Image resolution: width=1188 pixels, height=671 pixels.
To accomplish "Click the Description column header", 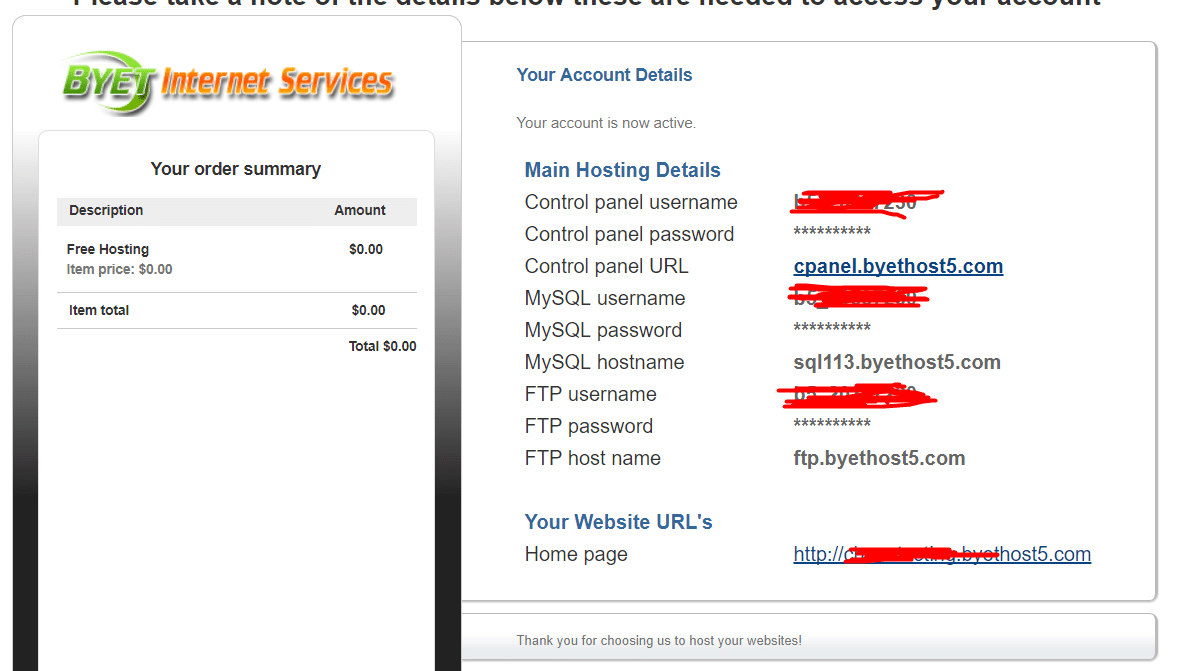I will click(106, 210).
